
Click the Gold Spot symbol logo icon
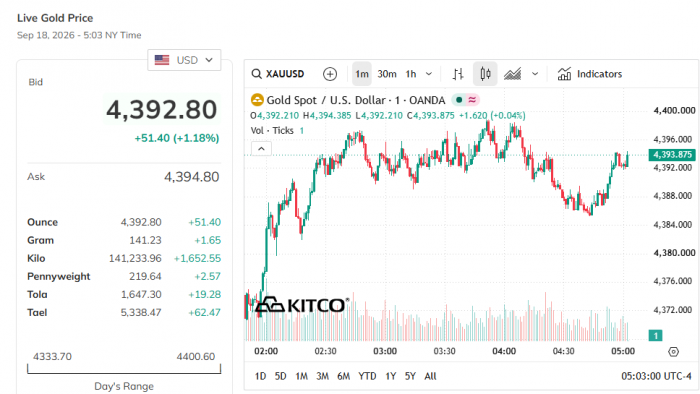point(257,100)
